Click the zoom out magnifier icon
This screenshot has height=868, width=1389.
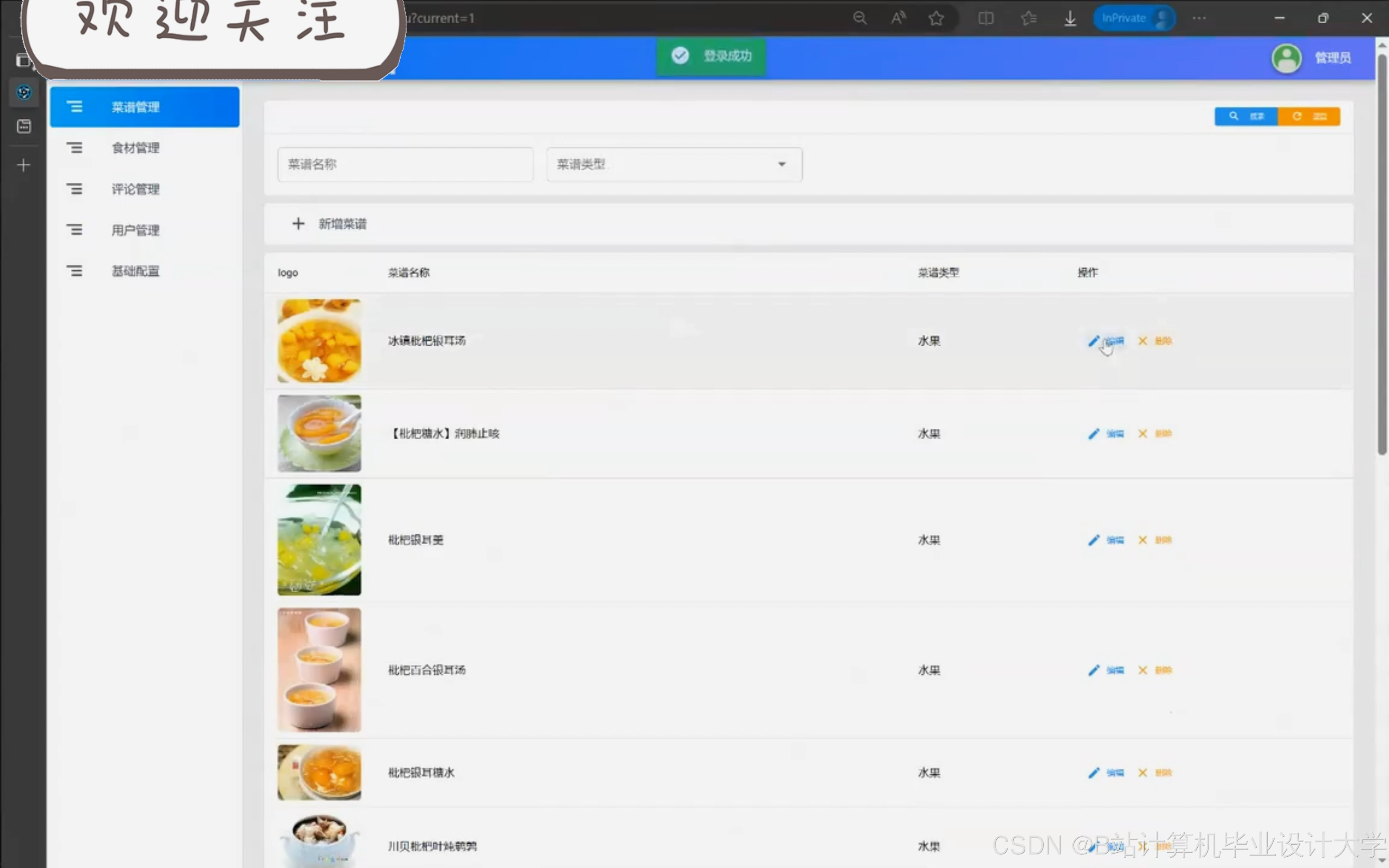859,18
